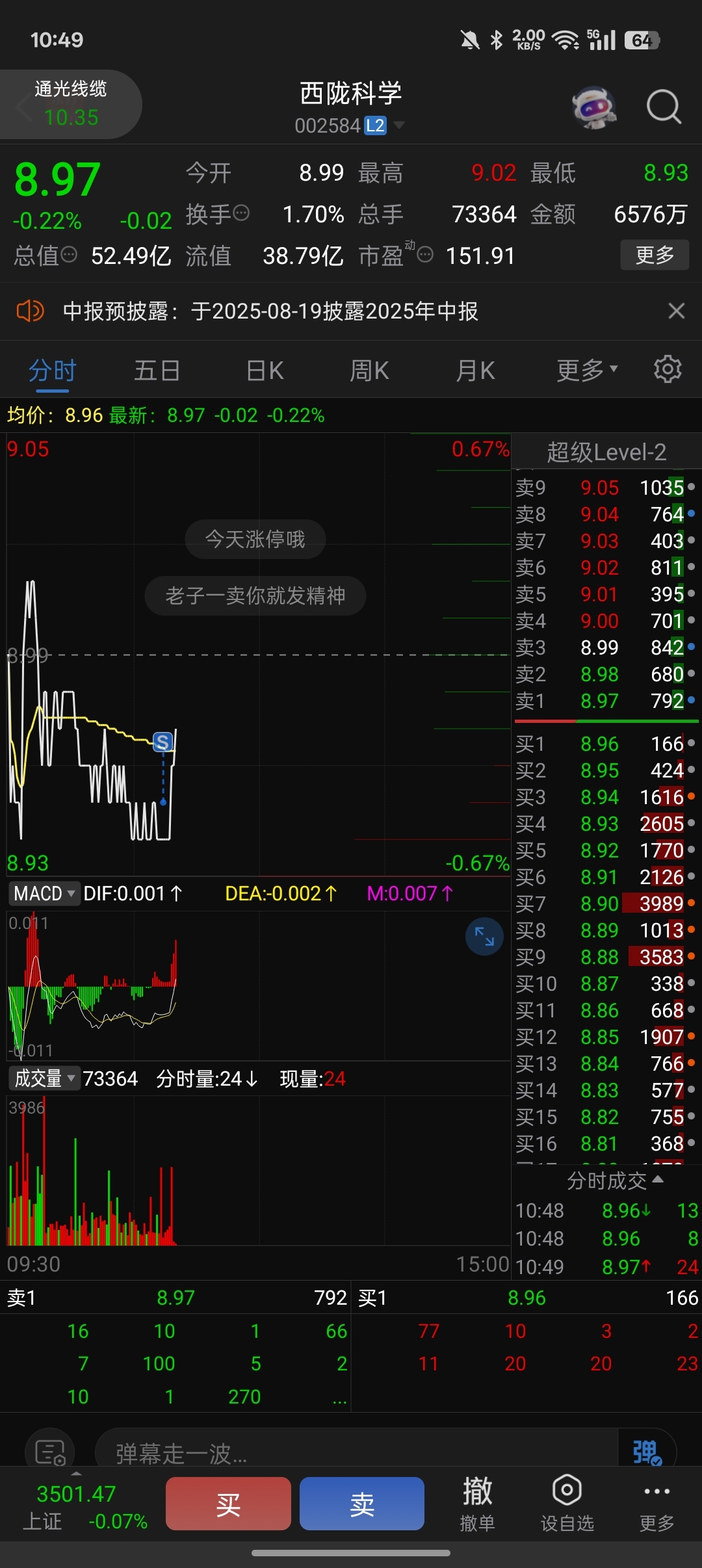
Task: Tap info icon beside 总值
Action: point(69,255)
